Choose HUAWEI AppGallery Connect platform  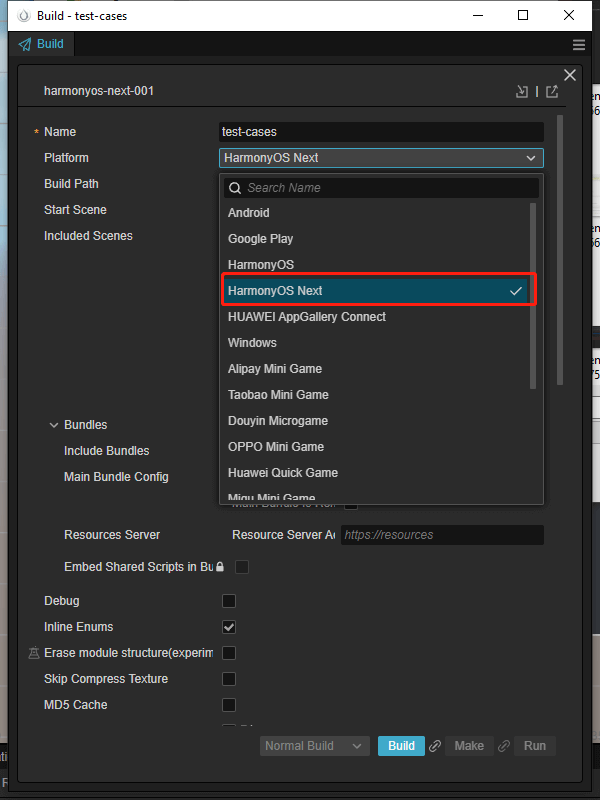[x=377, y=317]
